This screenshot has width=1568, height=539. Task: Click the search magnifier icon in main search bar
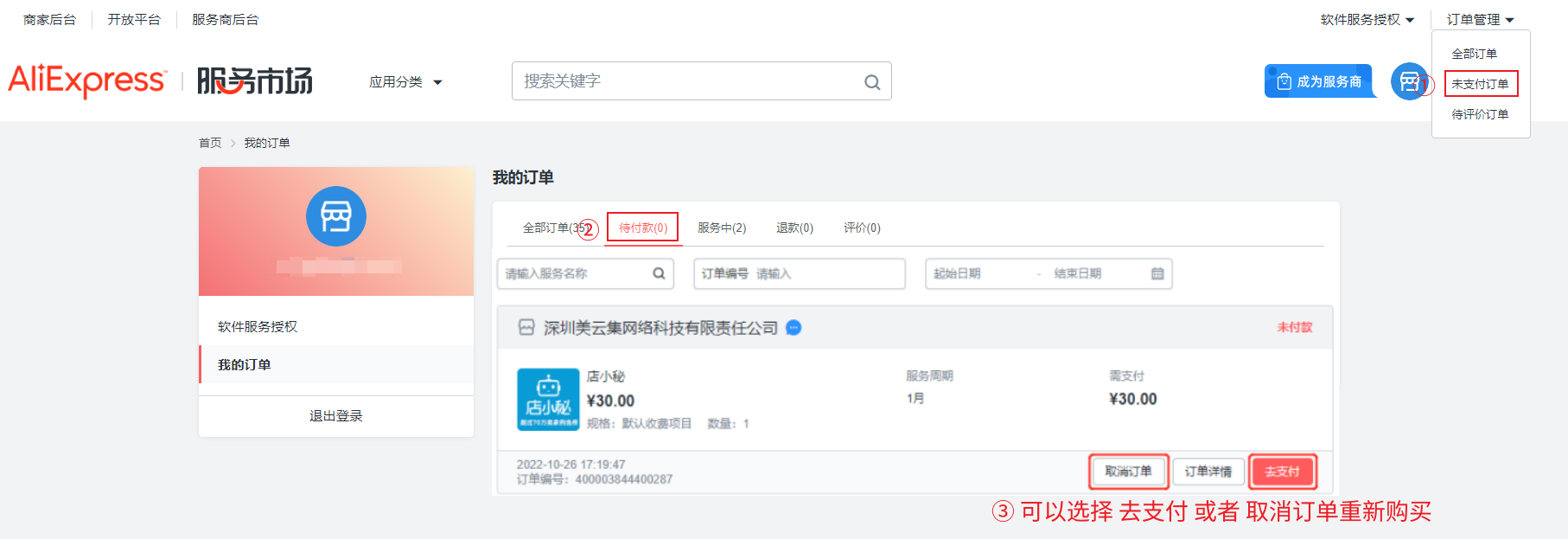tap(872, 82)
